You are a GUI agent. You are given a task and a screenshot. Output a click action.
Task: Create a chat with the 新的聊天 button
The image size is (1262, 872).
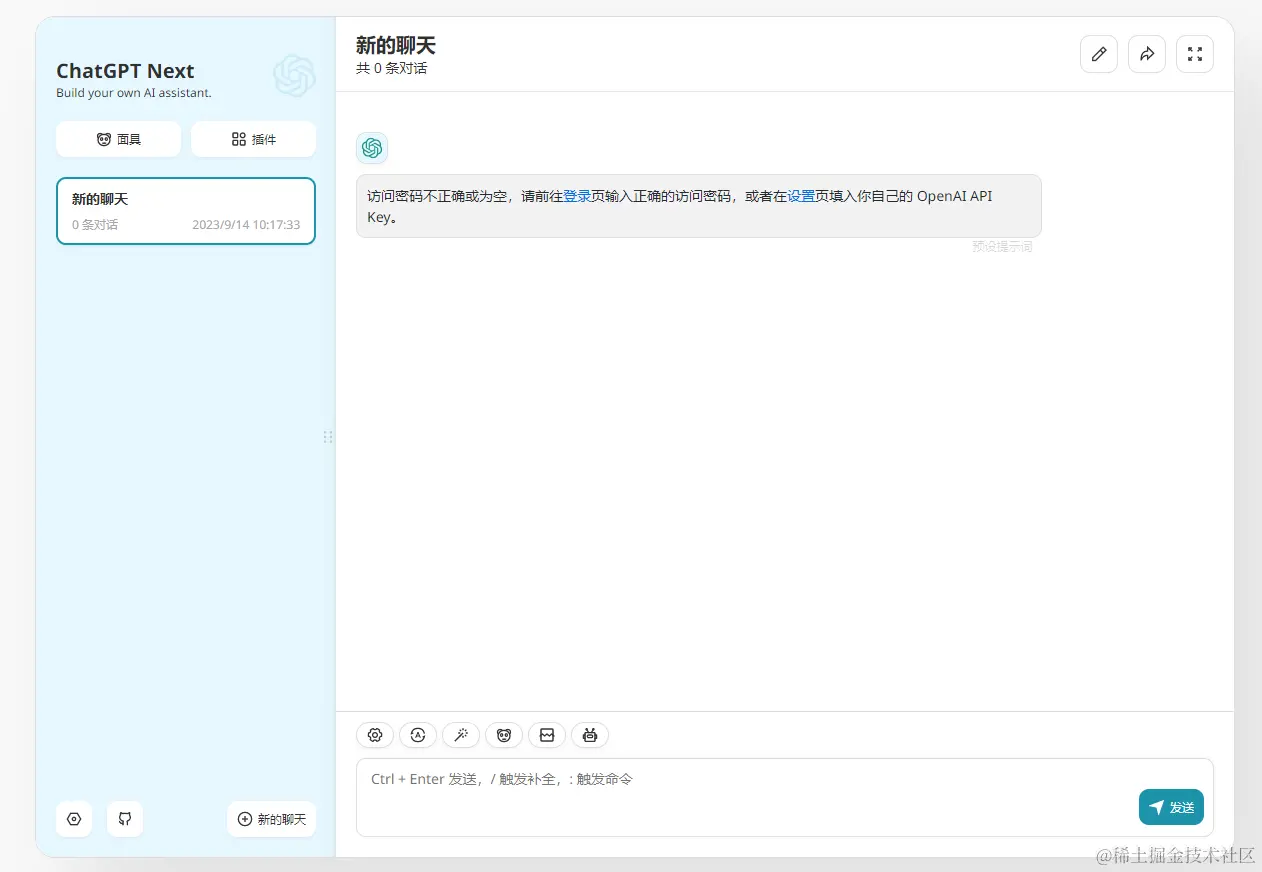click(x=271, y=819)
